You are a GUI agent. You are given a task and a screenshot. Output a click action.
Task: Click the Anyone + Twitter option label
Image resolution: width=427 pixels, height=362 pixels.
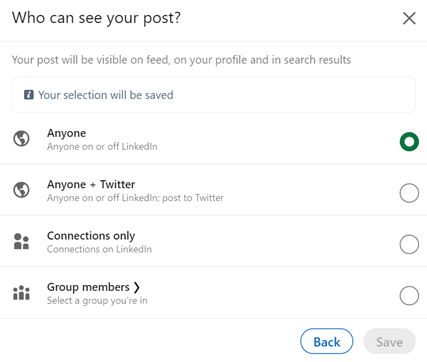91,184
